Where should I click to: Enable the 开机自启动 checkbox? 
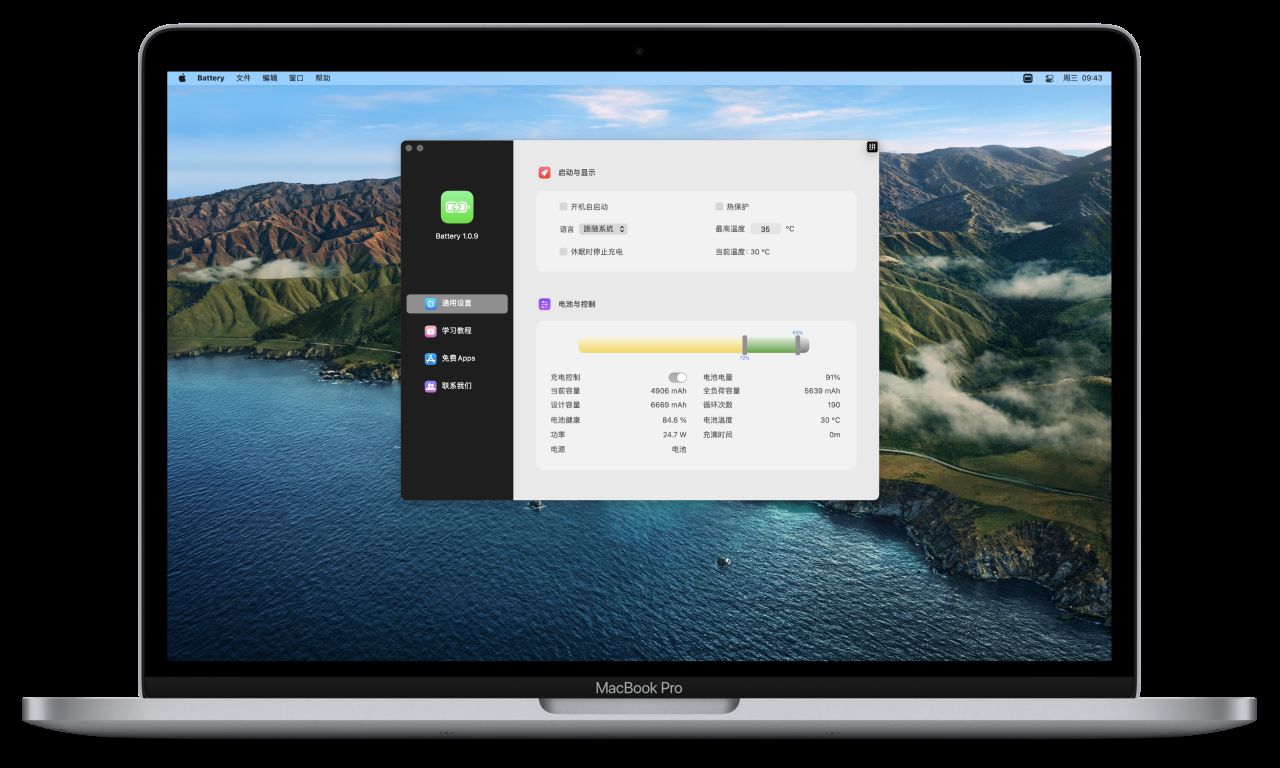coord(563,207)
